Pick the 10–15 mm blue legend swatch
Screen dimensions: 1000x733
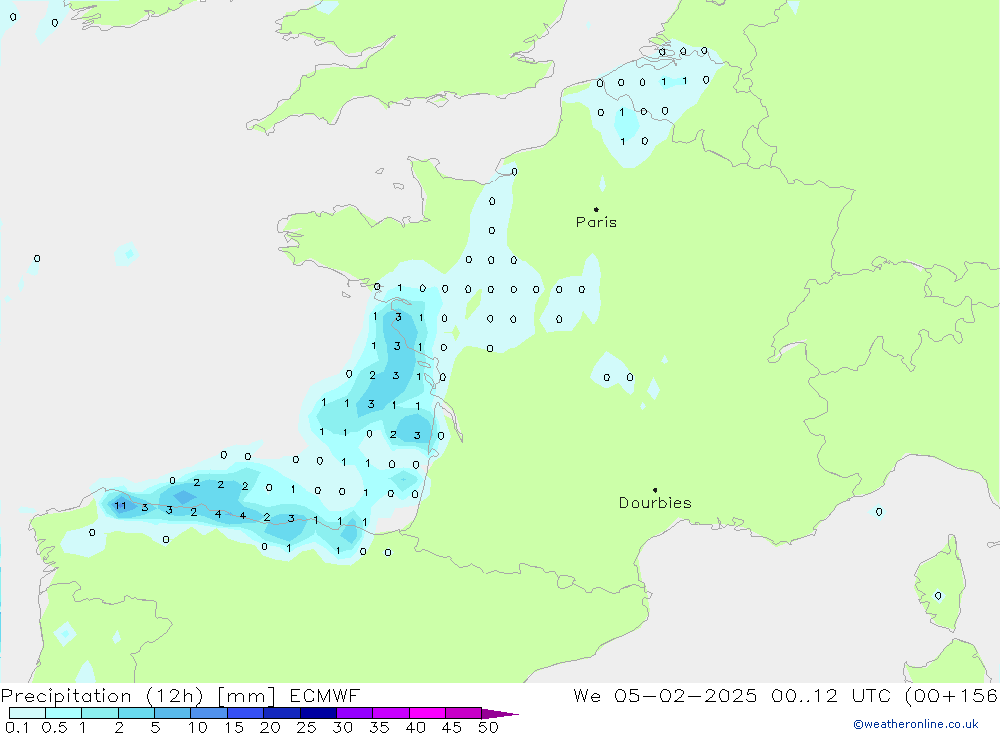(x=209, y=713)
